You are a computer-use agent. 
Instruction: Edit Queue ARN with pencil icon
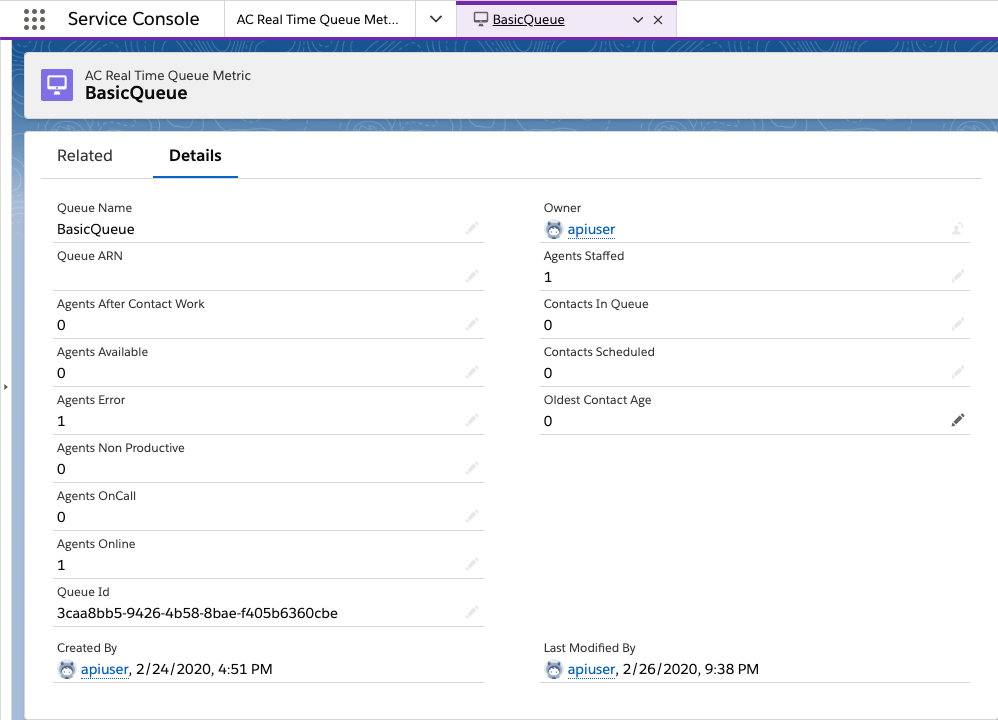tap(472, 276)
